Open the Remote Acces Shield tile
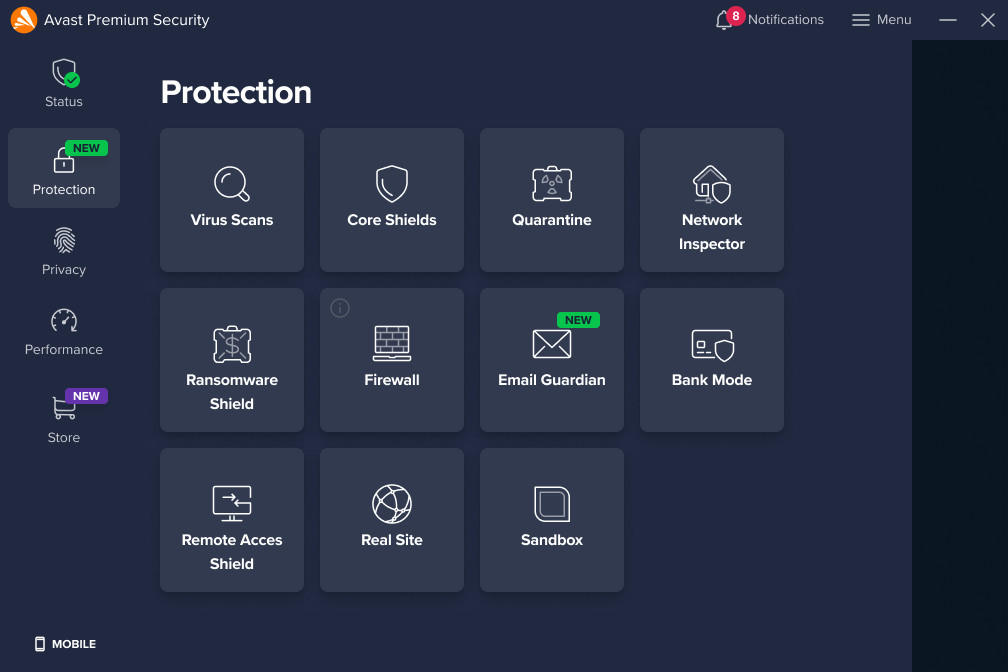1008x672 pixels. (231, 520)
